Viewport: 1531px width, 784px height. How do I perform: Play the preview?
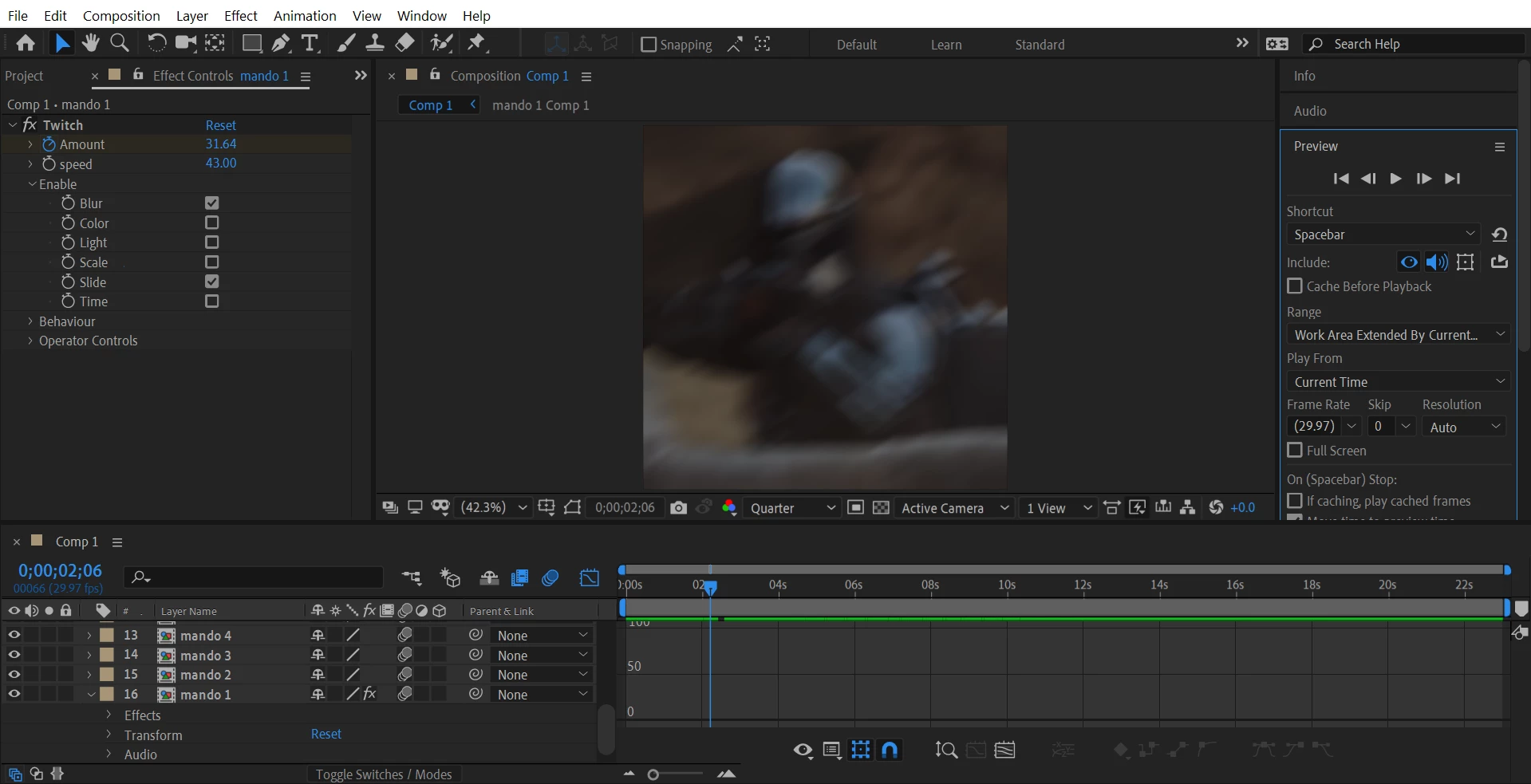click(x=1395, y=179)
